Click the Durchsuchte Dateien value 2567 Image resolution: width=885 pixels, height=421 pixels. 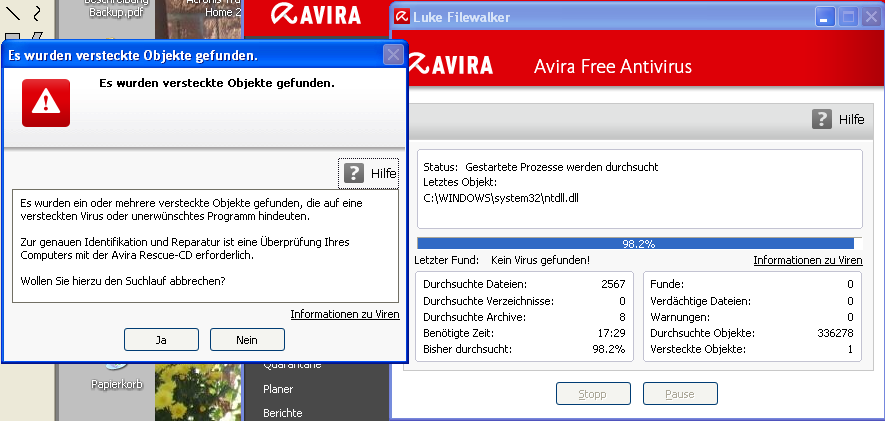(614, 284)
